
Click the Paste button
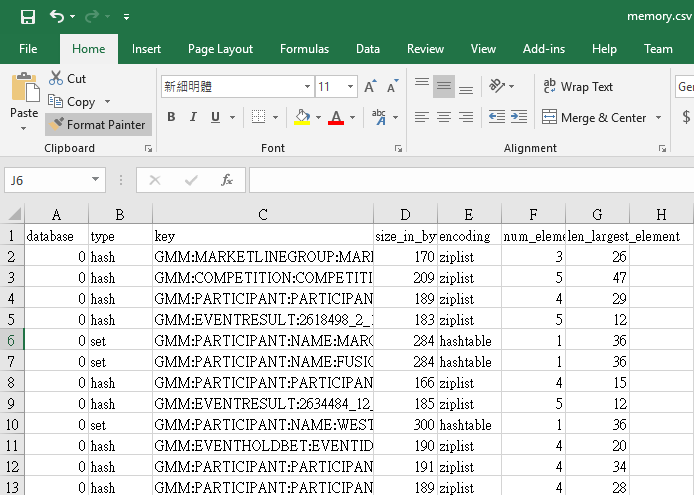(24, 95)
